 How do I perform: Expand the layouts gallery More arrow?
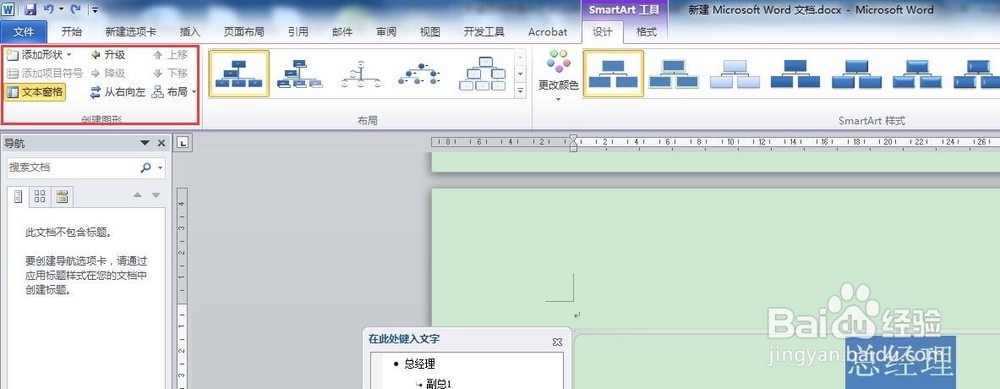click(x=520, y=92)
